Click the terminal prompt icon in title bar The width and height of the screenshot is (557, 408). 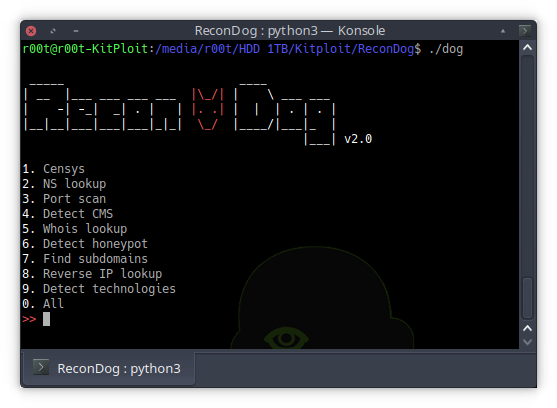click(525, 31)
